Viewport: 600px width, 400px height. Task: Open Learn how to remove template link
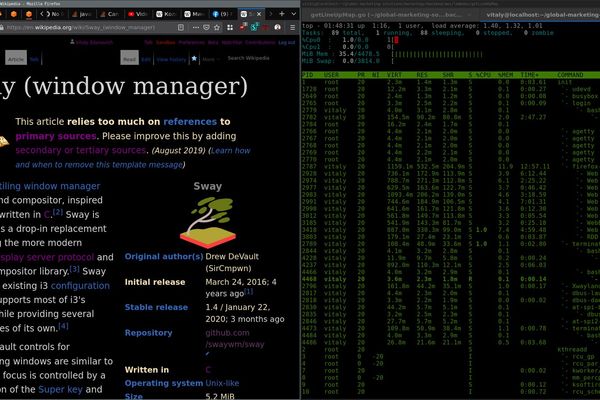tap(133, 158)
